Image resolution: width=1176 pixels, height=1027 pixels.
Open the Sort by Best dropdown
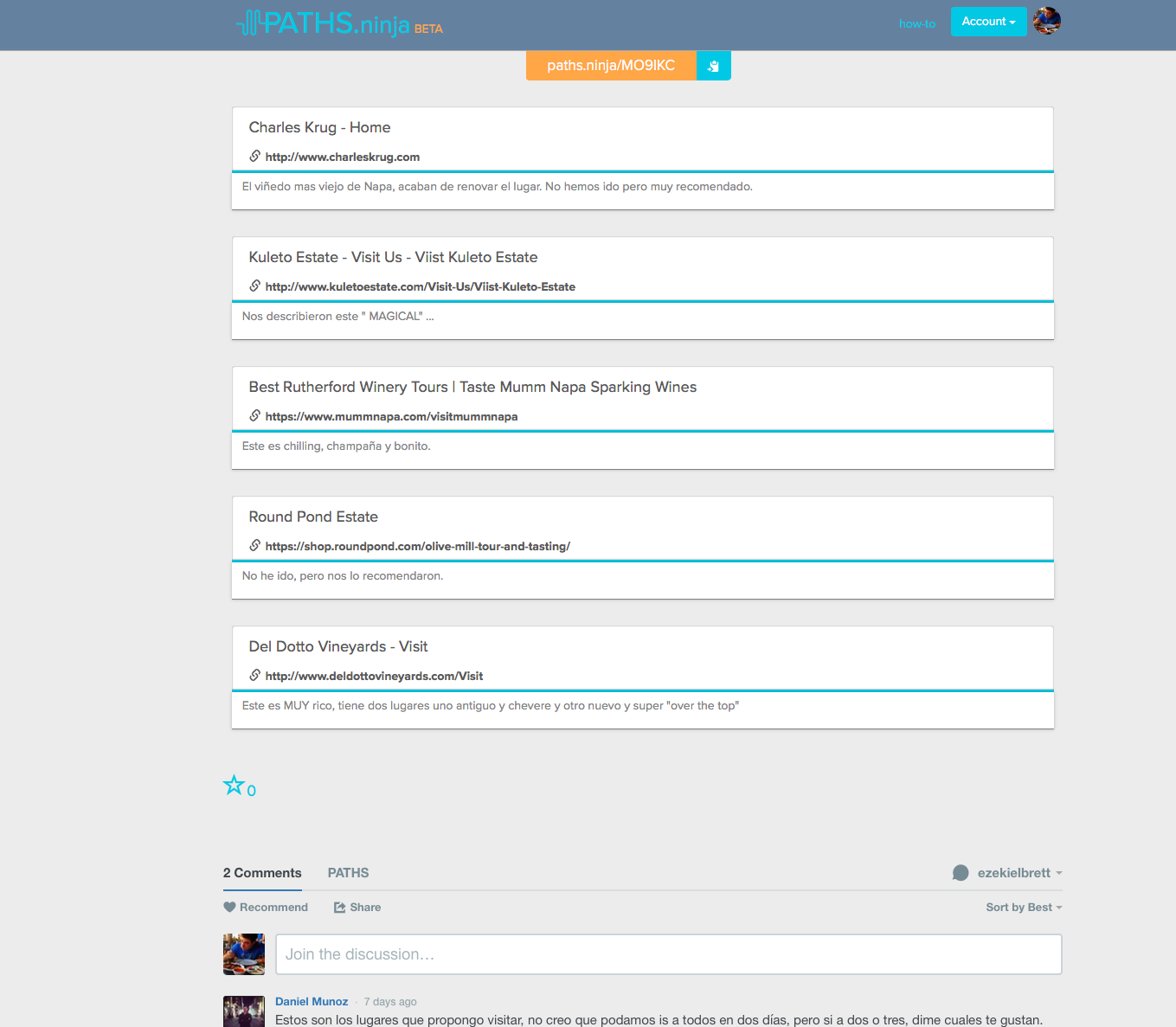click(x=1024, y=908)
